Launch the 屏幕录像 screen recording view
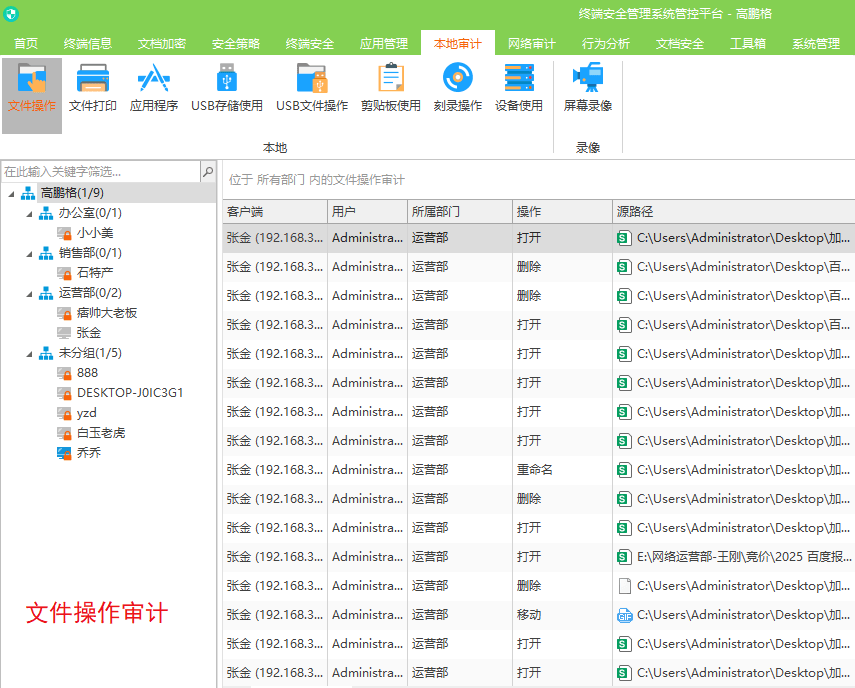The height and width of the screenshot is (688, 855). (x=588, y=88)
